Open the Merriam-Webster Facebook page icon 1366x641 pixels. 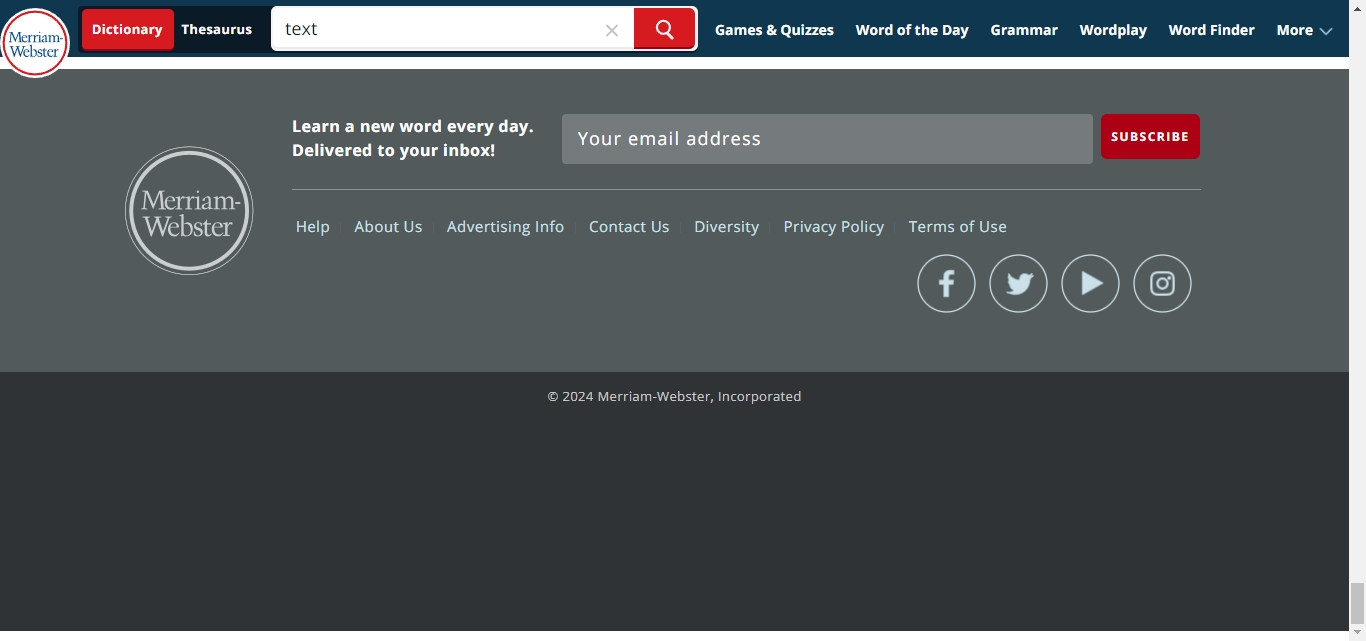point(946,284)
